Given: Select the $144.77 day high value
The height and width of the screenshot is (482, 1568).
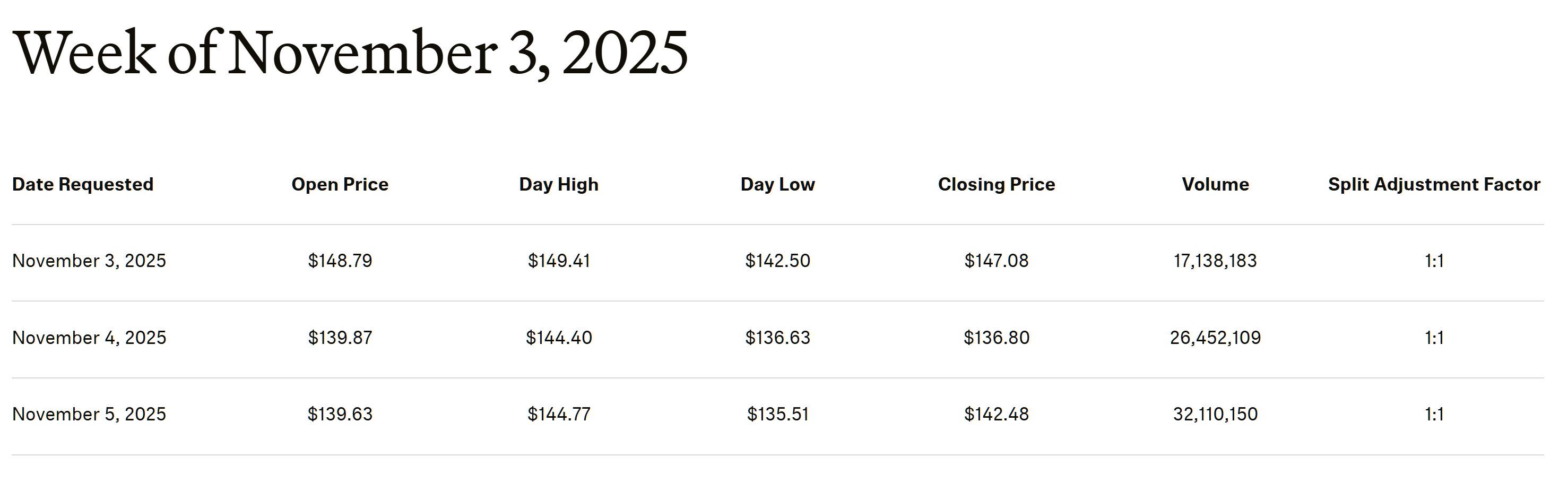Looking at the screenshot, I should point(559,415).
